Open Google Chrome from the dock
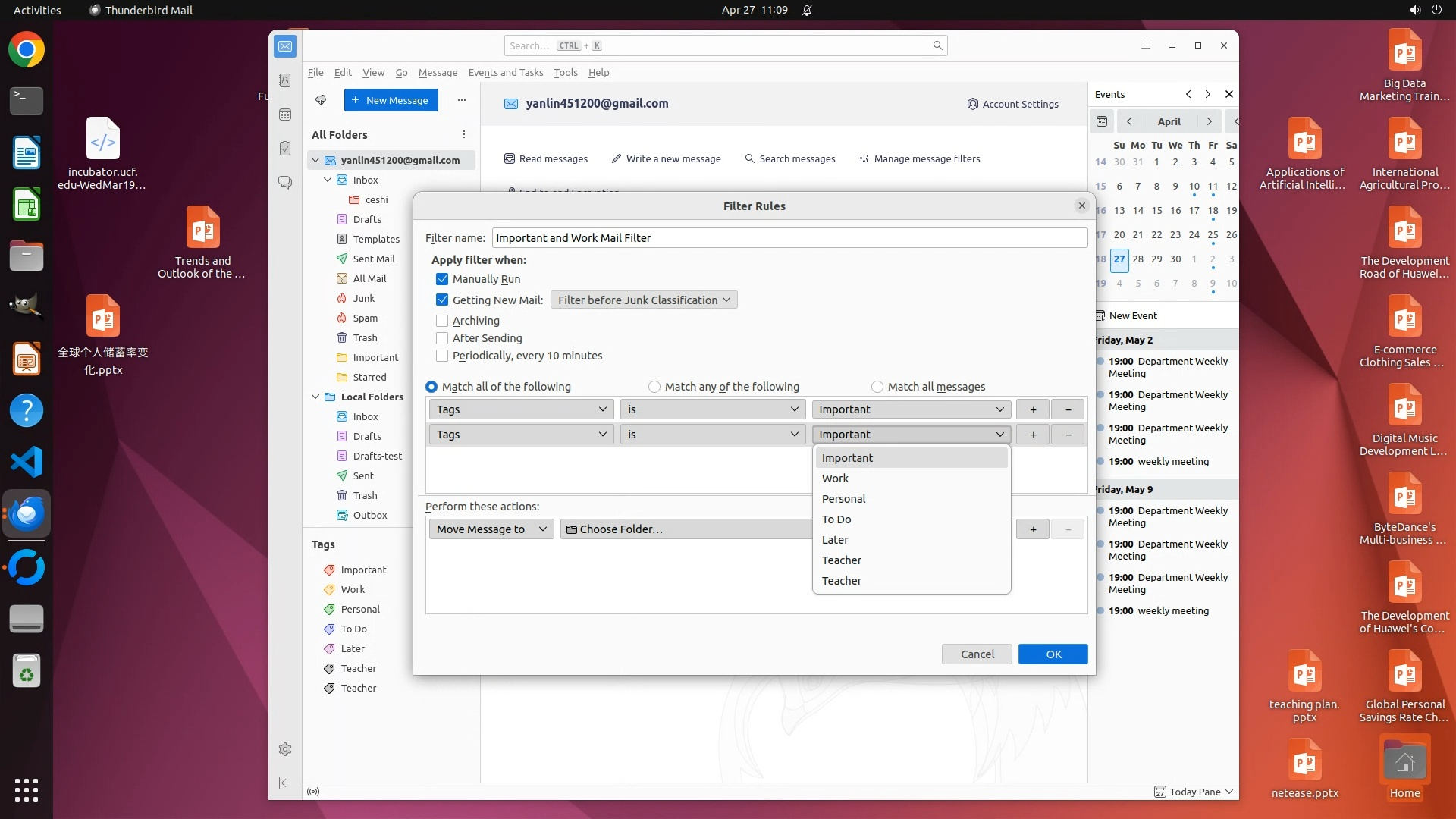Viewport: 1456px width, 819px height. click(27, 50)
